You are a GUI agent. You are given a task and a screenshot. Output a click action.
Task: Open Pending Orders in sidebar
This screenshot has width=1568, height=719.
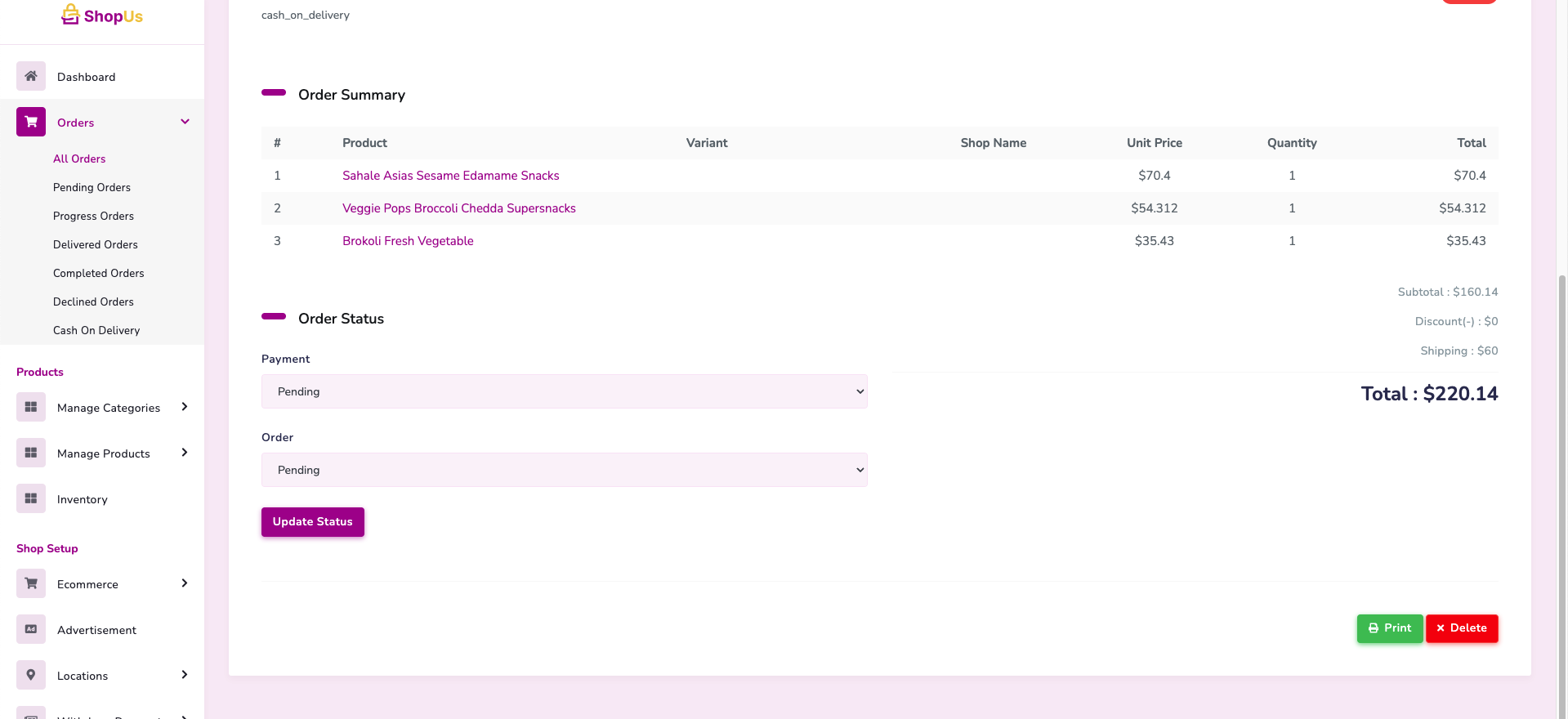(92, 187)
